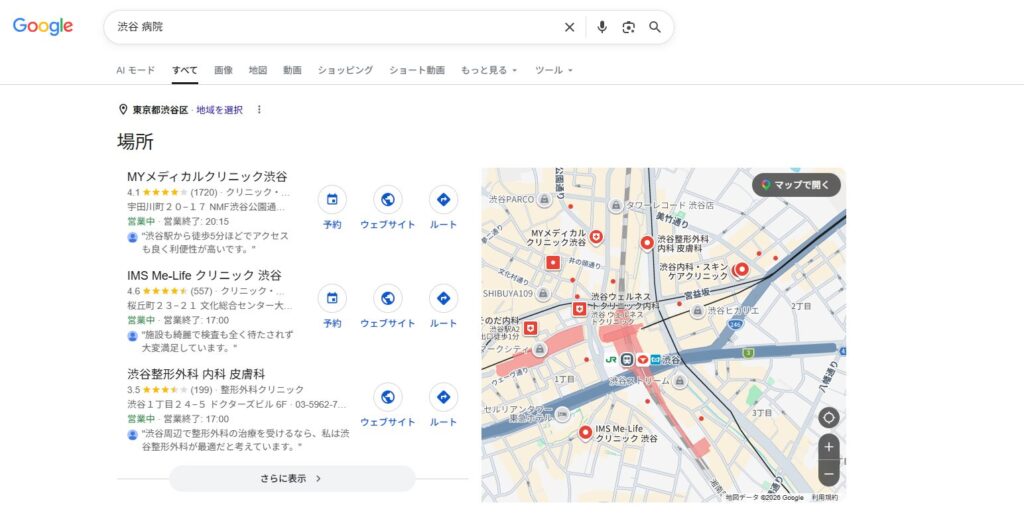This screenshot has width=1024, height=523.
Task: Click the 渋谷 station icon on the map
Action: tap(627, 360)
